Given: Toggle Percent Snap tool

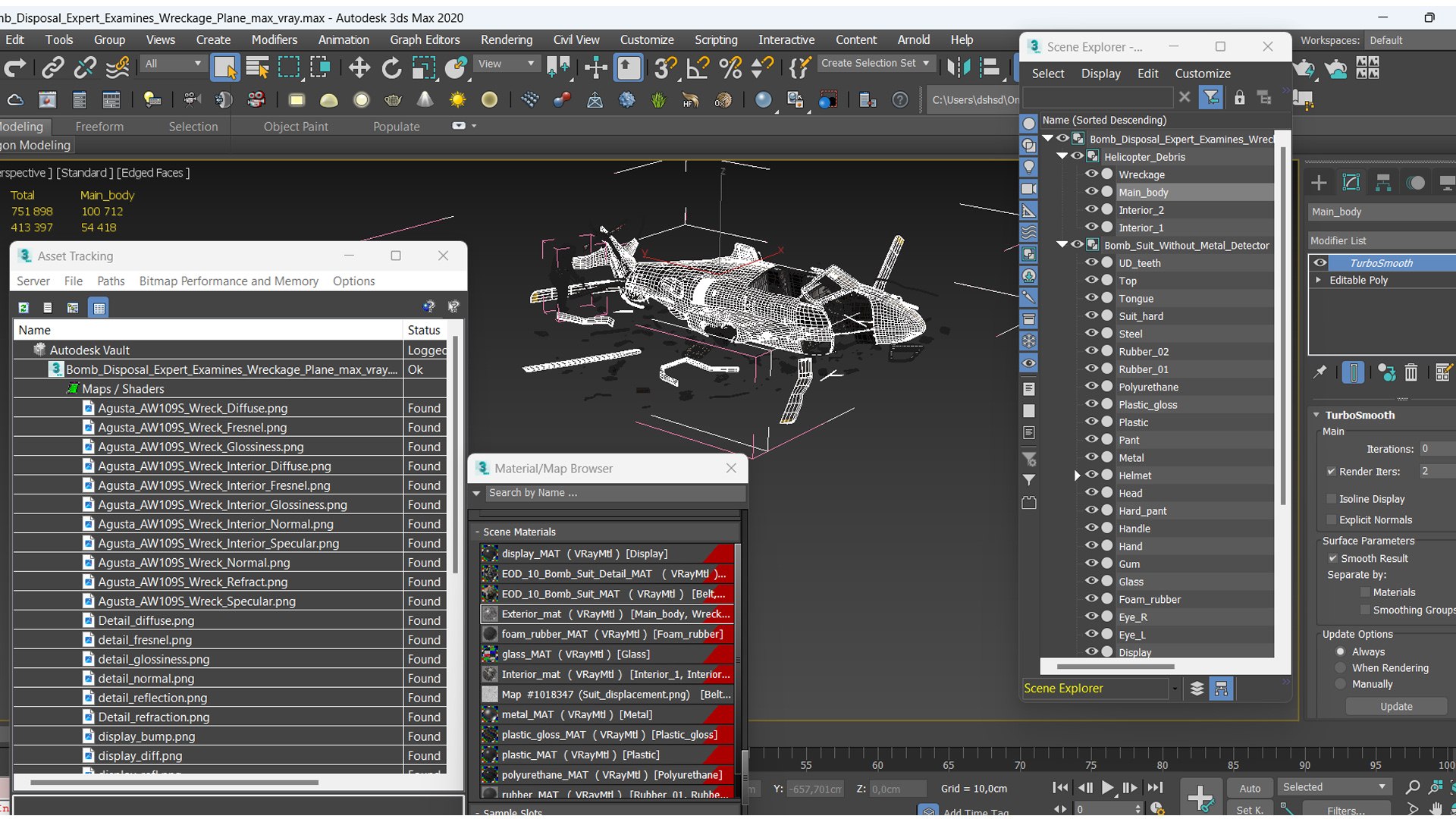Looking at the screenshot, I should [730, 68].
